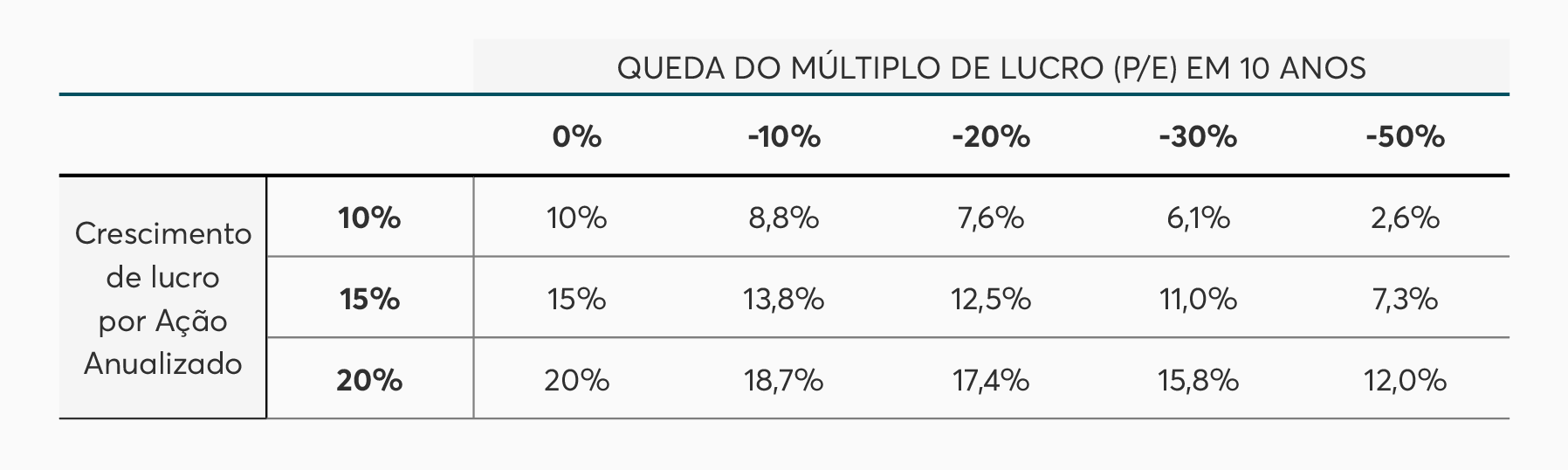This screenshot has width=1568, height=470.
Task: Click the 18,7% value
Action: (x=784, y=381)
